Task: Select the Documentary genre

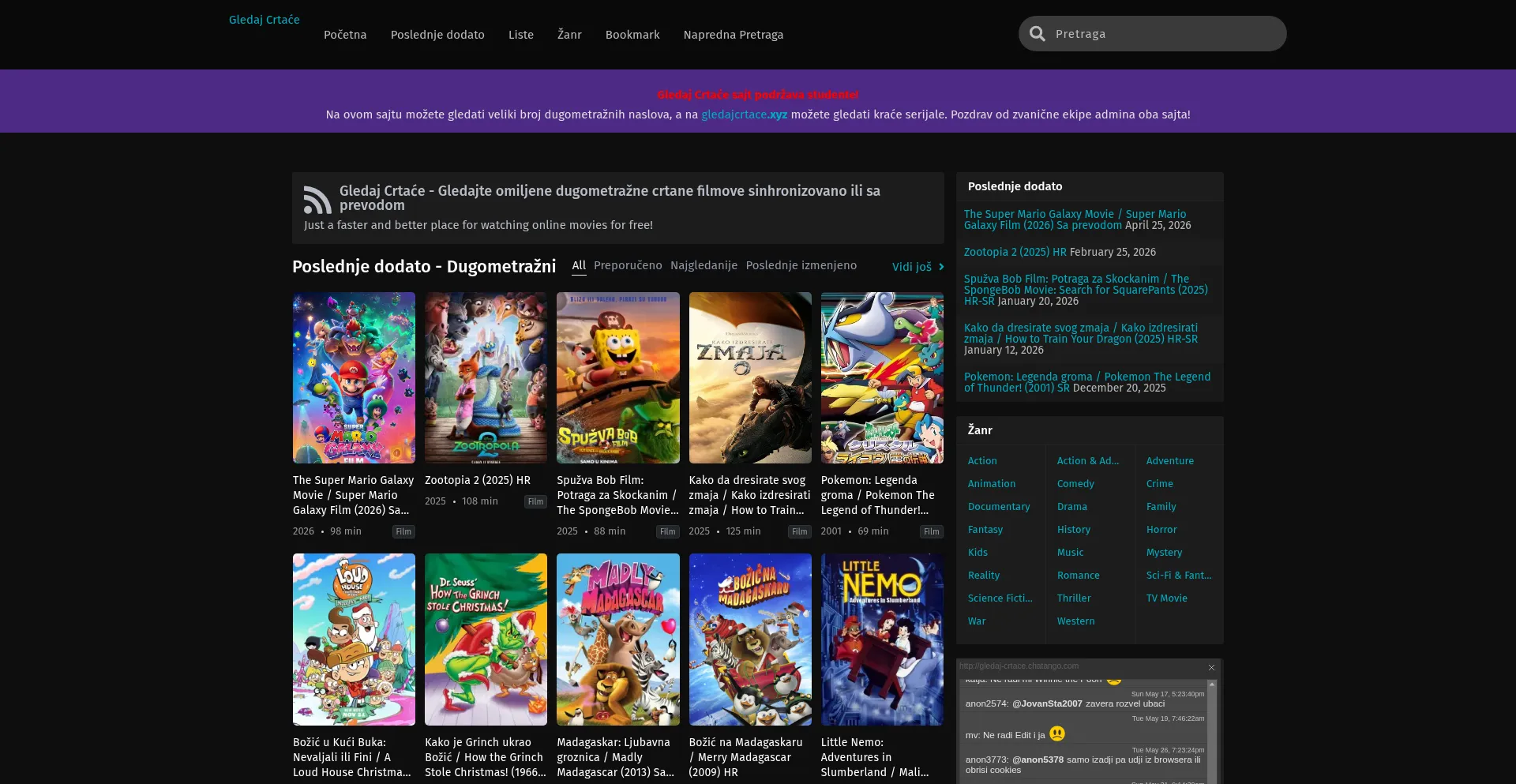Action: pos(999,507)
